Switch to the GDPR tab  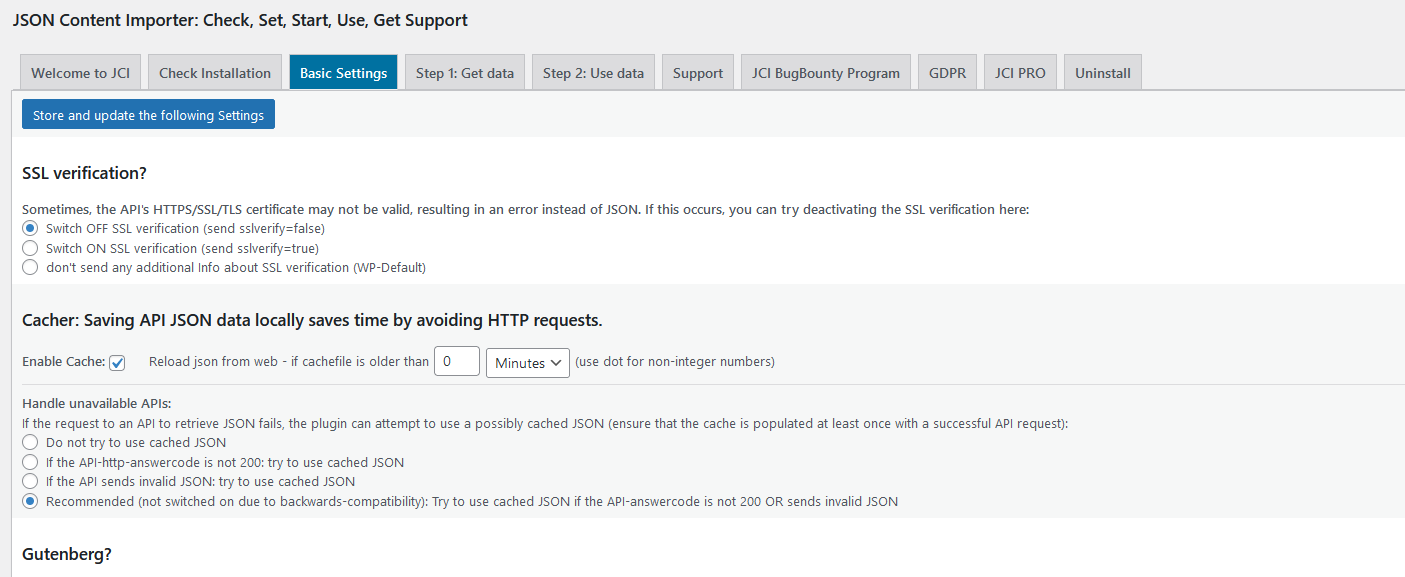tap(947, 73)
